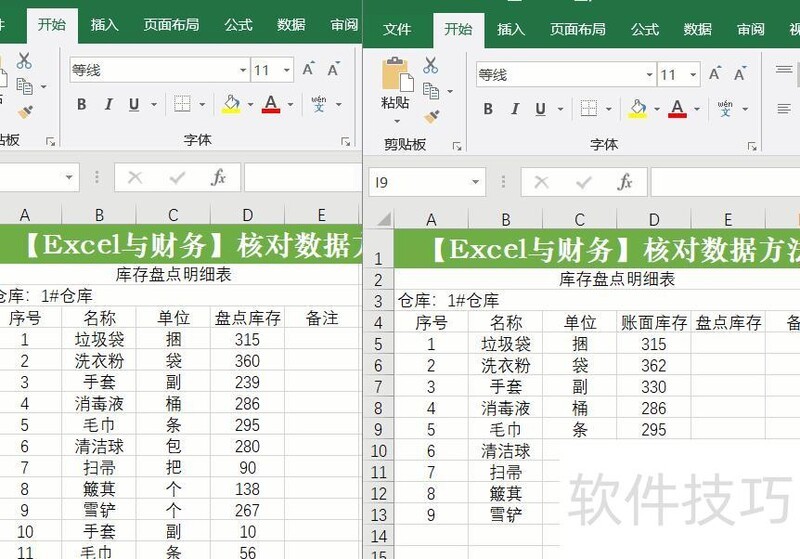Click red font color button in right window
This screenshot has width=800, height=559.
coord(677,109)
